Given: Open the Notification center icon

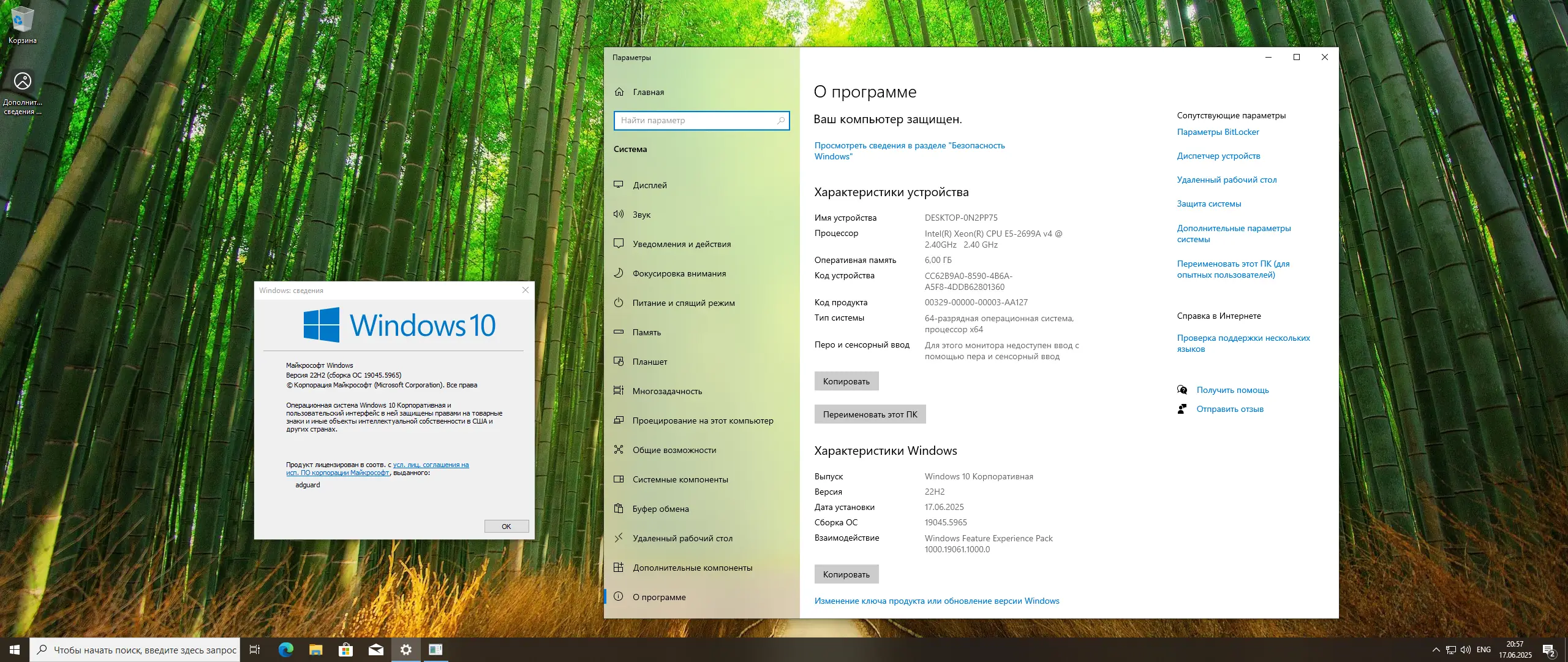Looking at the screenshot, I should click(x=1548, y=650).
